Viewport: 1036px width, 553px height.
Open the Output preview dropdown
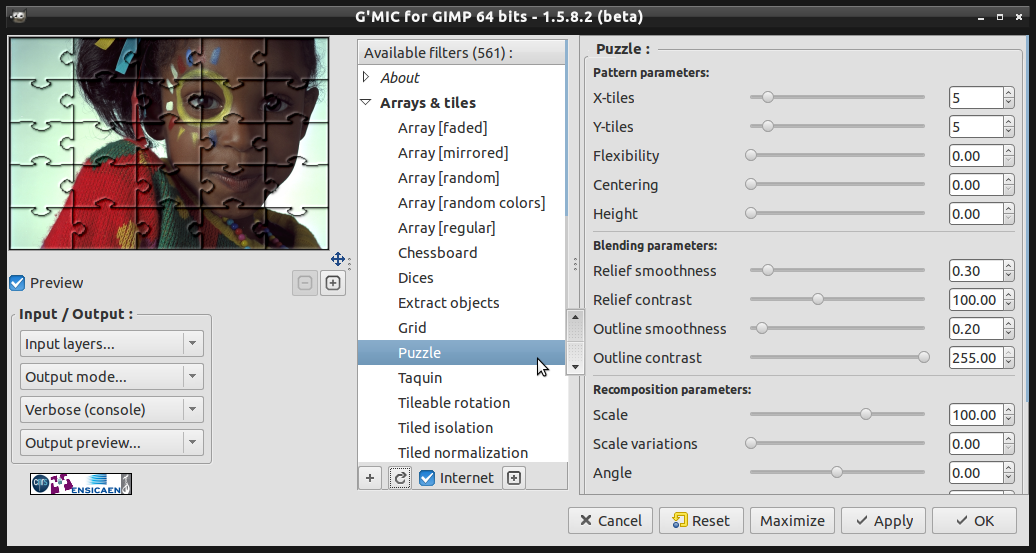[112, 443]
